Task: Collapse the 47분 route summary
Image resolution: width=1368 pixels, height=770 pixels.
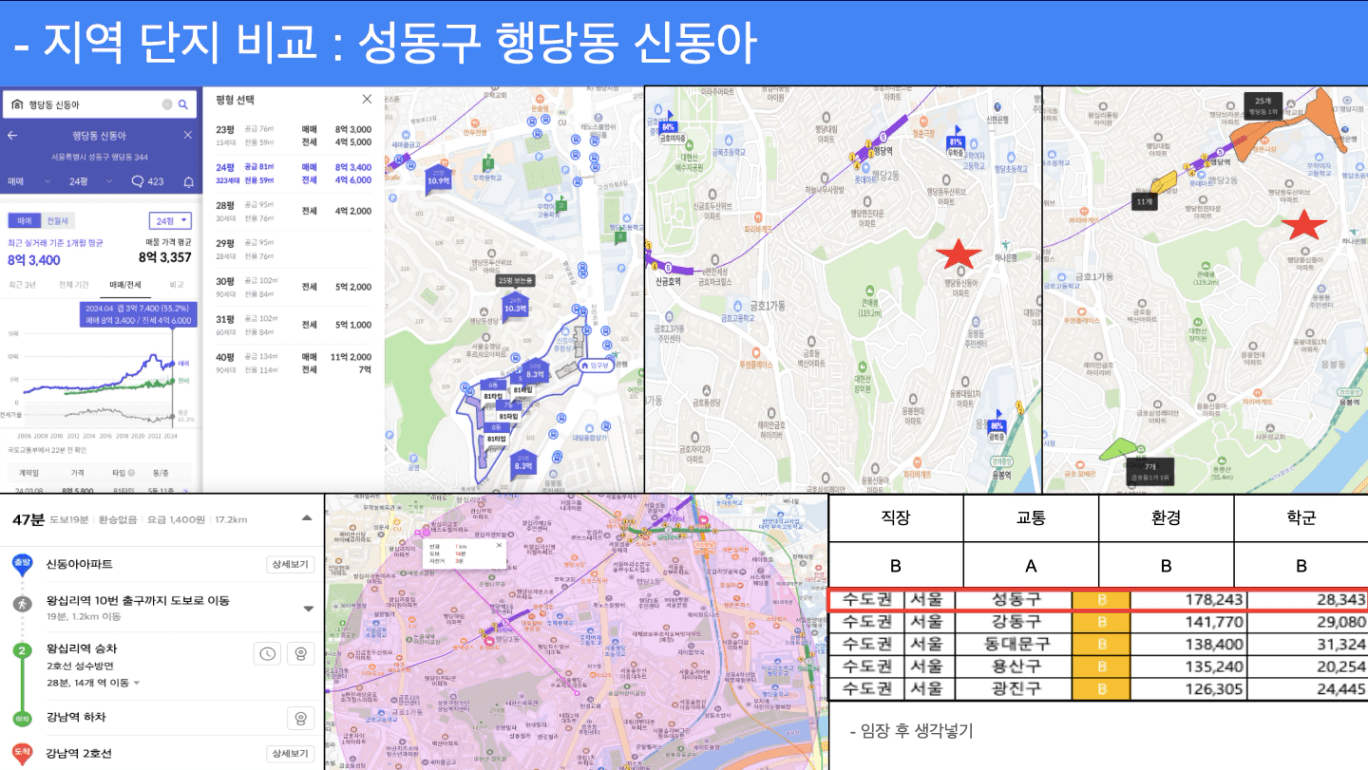Action: [x=306, y=518]
